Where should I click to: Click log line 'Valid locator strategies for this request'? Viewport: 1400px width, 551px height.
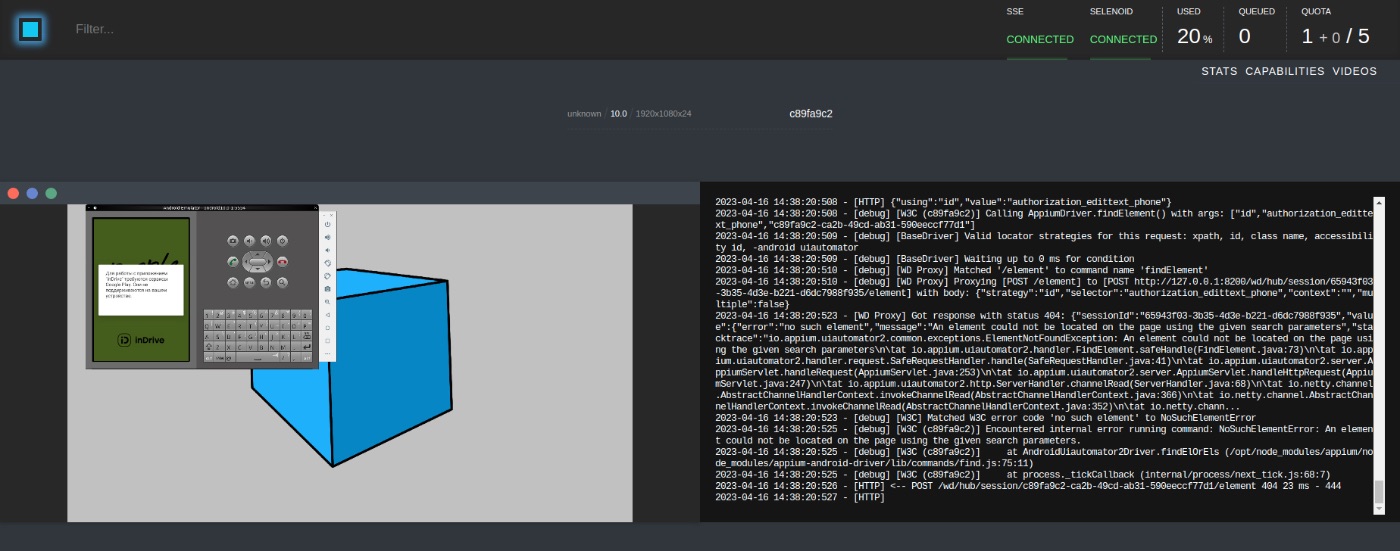click(1046, 242)
